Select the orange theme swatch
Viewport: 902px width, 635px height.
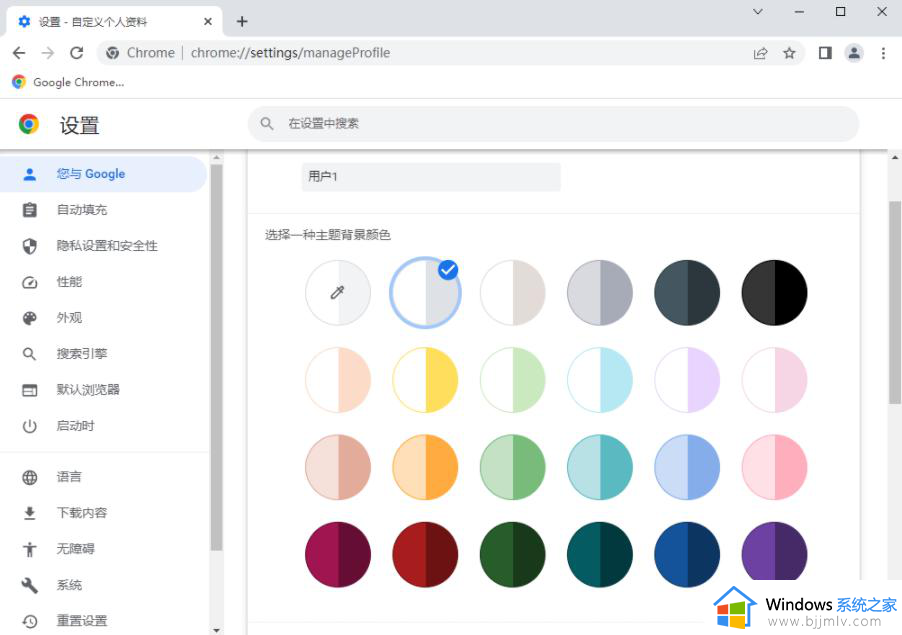[x=426, y=468]
